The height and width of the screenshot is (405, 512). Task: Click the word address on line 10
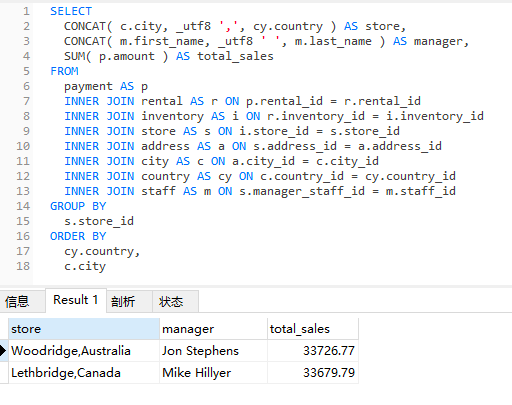165,146
